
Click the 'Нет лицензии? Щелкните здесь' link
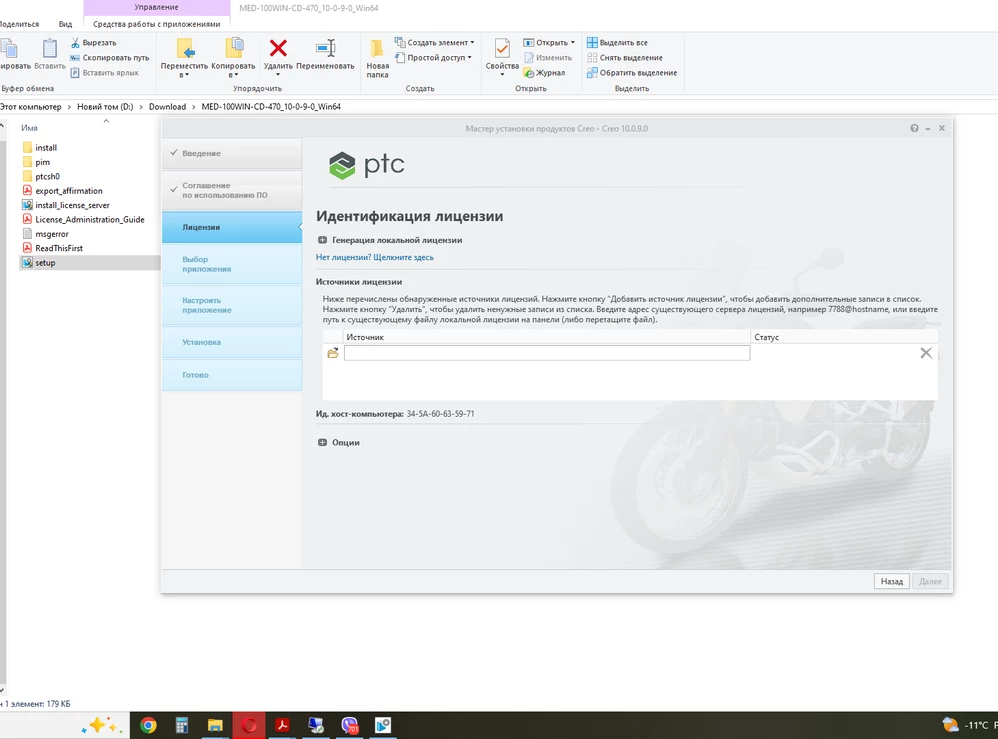coord(375,257)
